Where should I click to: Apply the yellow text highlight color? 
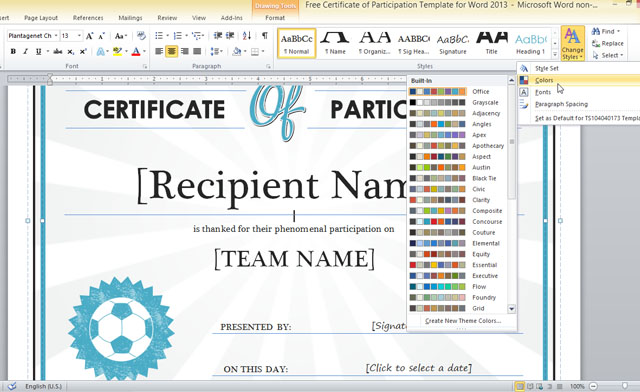pyautogui.click(x=118, y=51)
